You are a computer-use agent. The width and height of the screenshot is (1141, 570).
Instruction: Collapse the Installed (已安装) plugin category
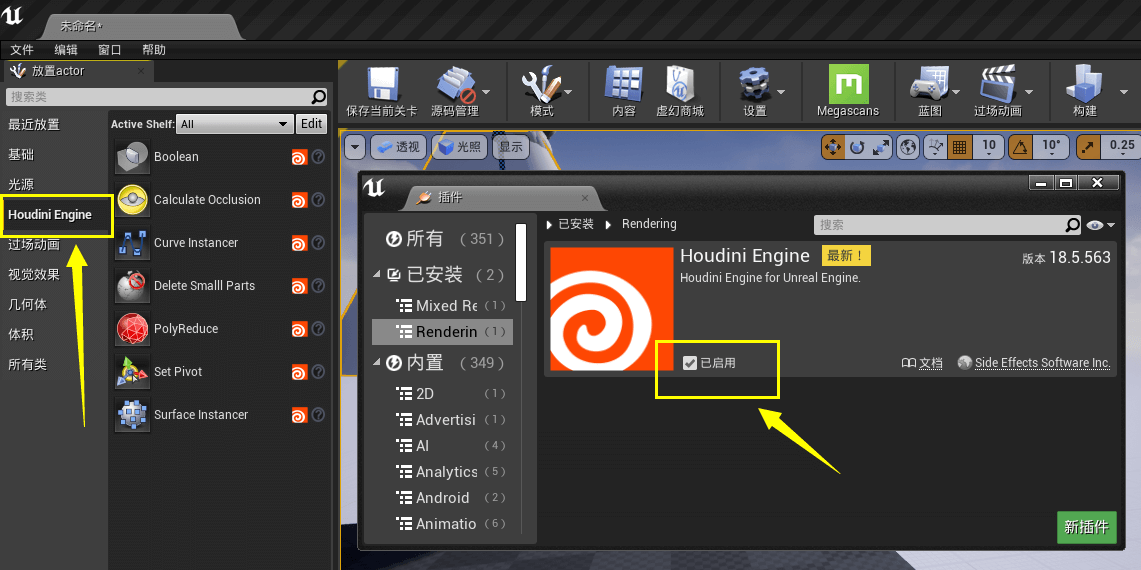pyautogui.click(x=377, y=274)
